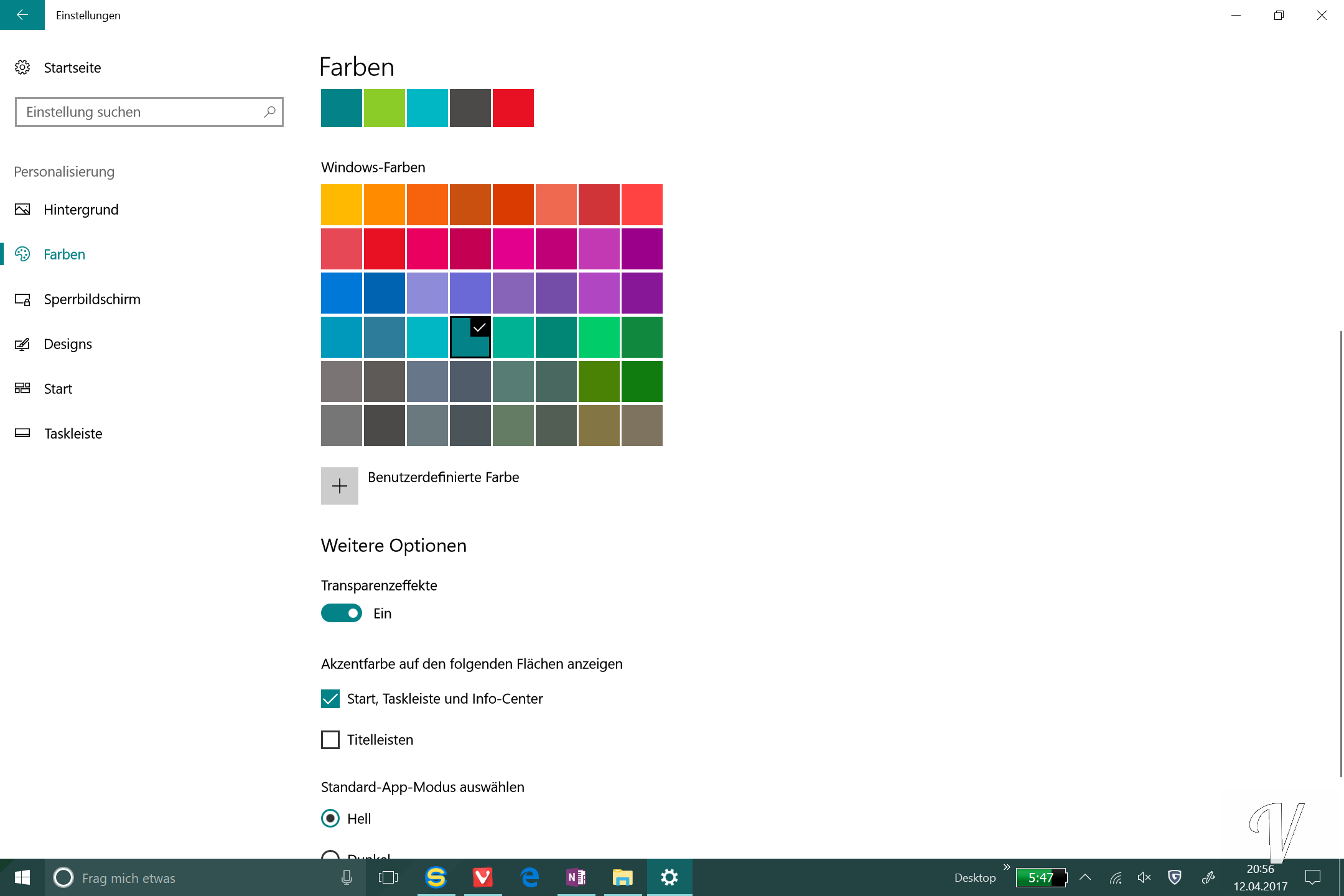Enable the Titelleisten checkbox
1344x896 pixels.
pyautogui.click(x=330, y=740)
